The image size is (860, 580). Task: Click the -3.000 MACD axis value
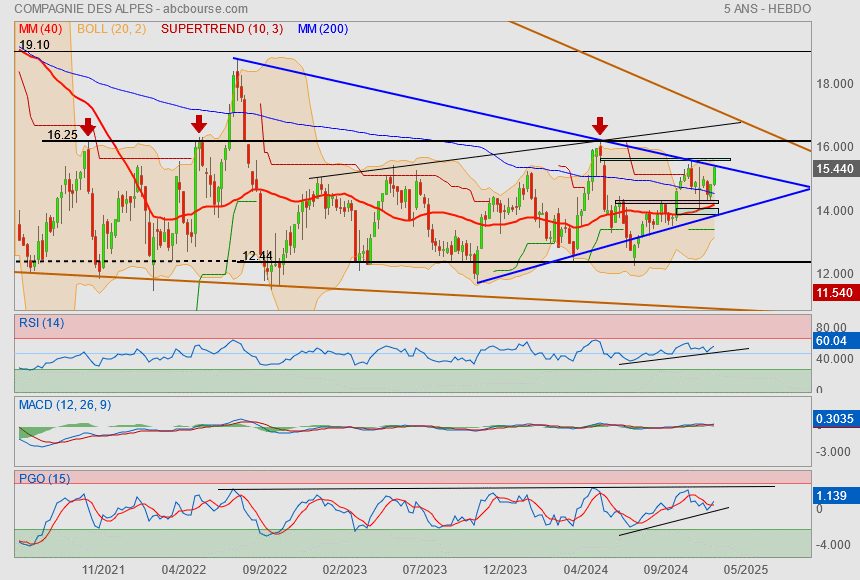[833, 452]
